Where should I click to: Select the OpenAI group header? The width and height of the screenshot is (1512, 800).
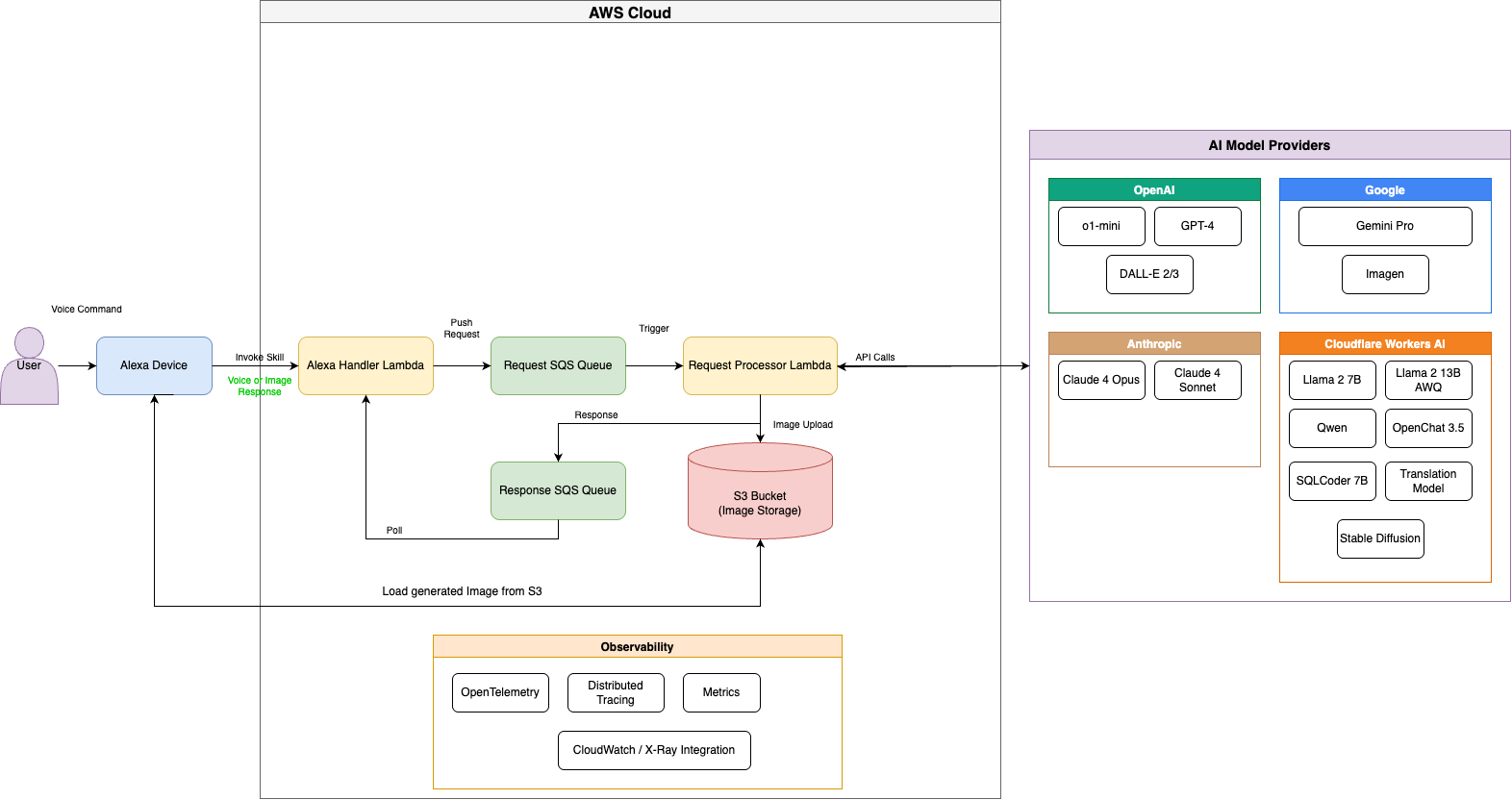tap(1154, 189)
